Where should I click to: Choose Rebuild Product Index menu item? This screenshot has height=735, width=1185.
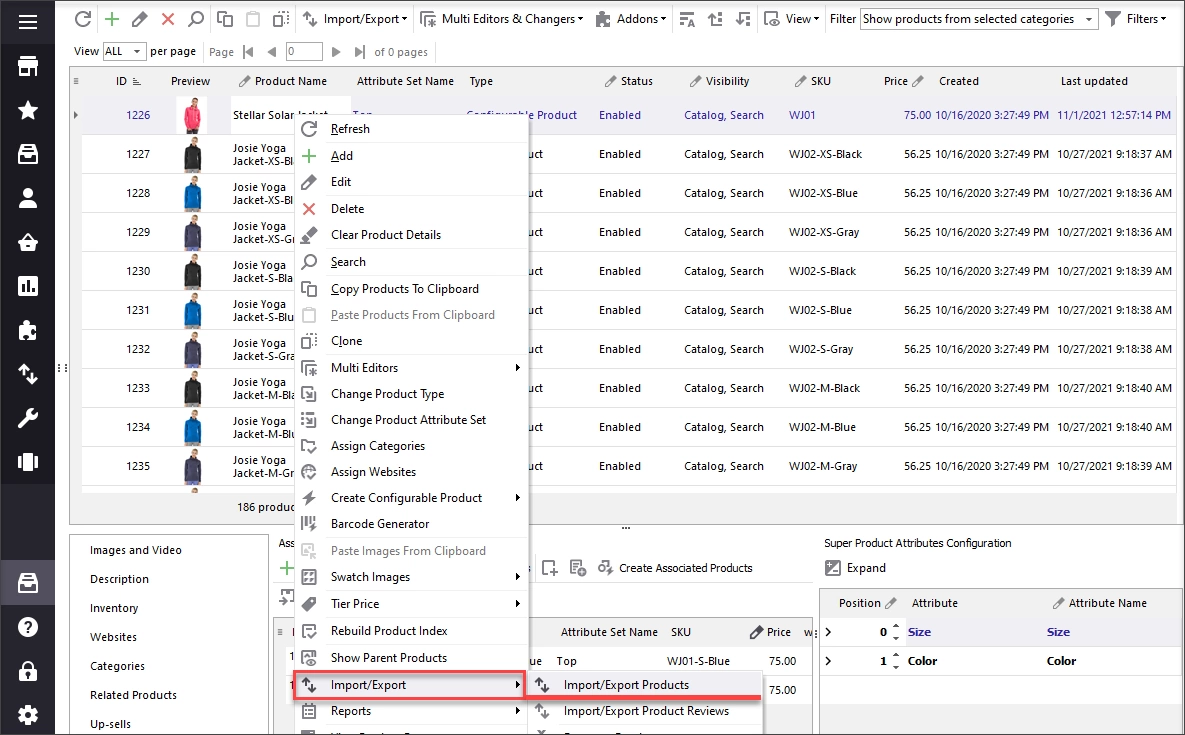pyautogui.click(x=411, y=631)
